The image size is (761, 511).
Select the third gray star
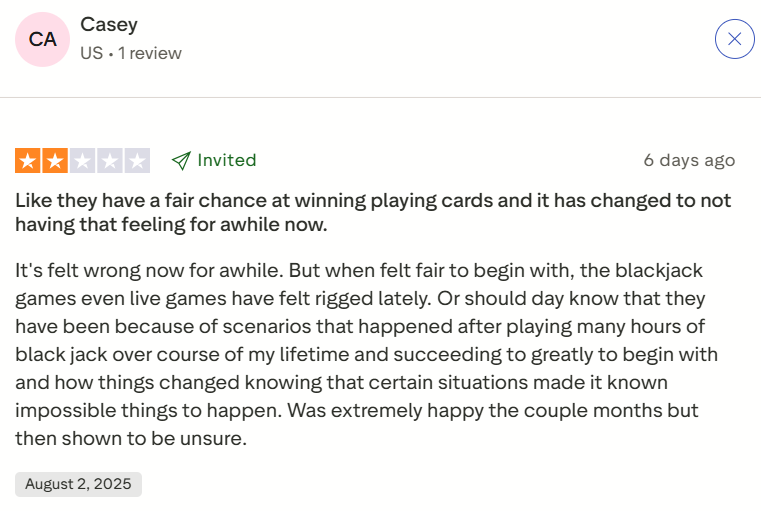pos(83,160)
